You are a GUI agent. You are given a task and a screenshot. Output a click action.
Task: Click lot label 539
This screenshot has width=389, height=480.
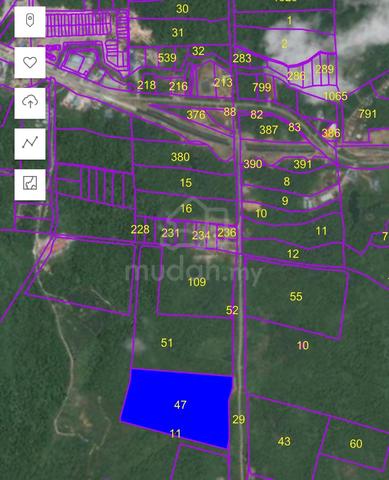tap(167, 58)
